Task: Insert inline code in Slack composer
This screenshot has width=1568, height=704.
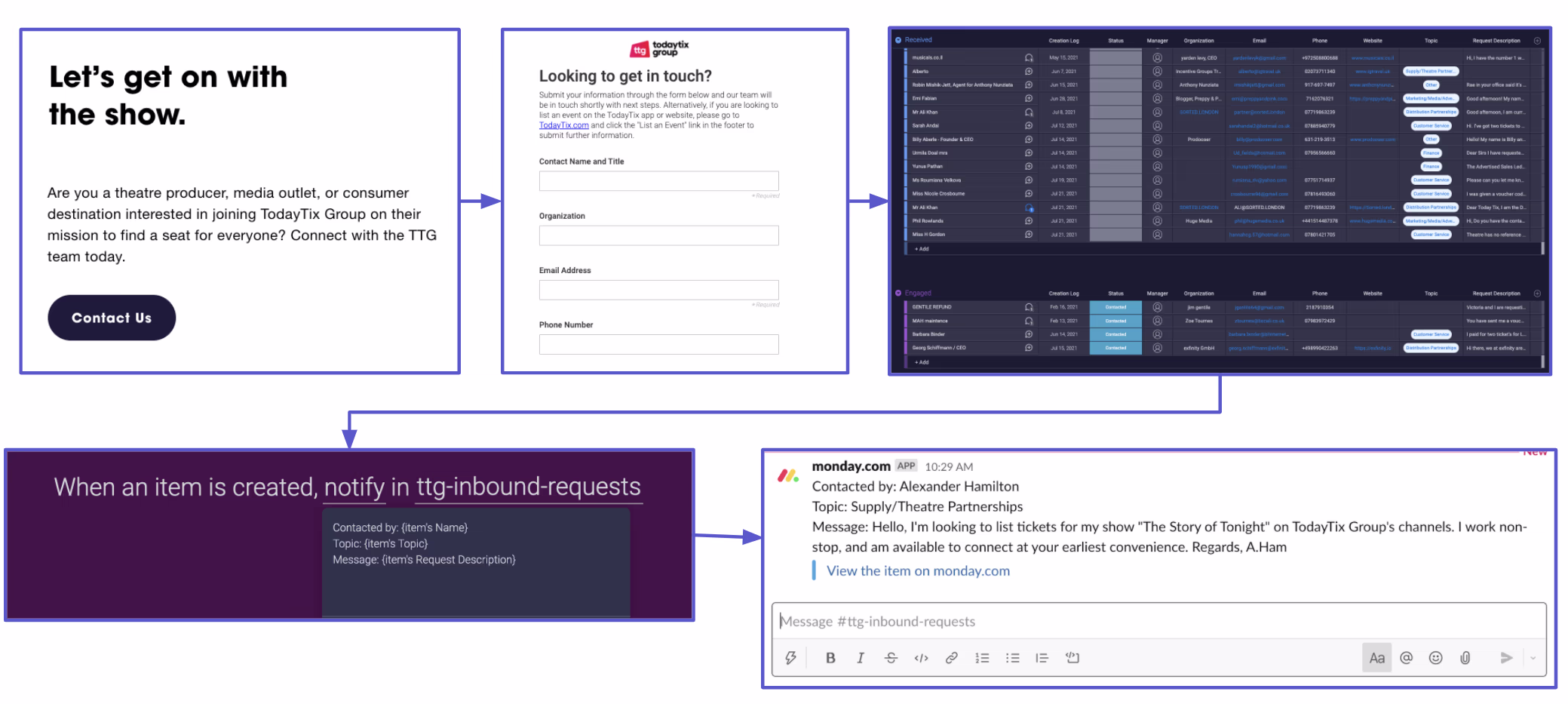Action: pyautogui.click(x=921, y=658)
